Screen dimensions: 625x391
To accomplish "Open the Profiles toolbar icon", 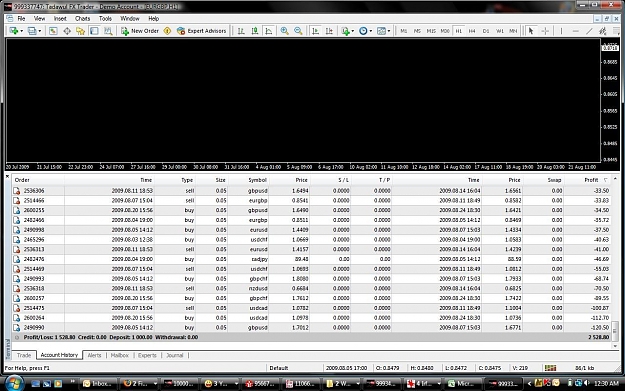I will pos(32,31).
